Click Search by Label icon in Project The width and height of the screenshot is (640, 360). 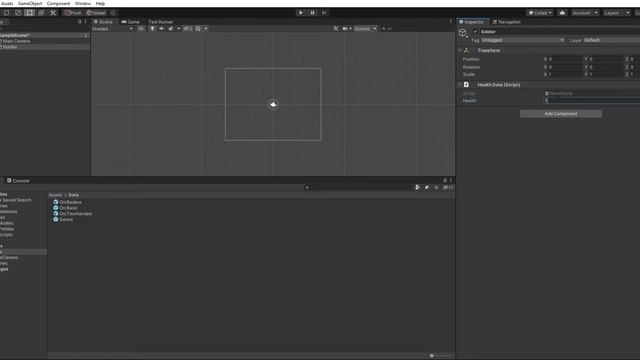point(427,187)
